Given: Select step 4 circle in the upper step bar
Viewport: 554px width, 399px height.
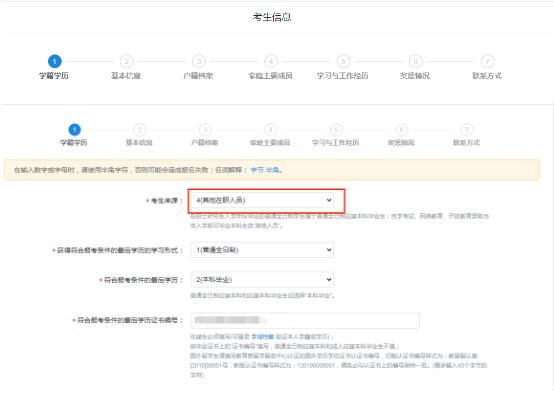Looking at the screenshot, I should point(271,61).
